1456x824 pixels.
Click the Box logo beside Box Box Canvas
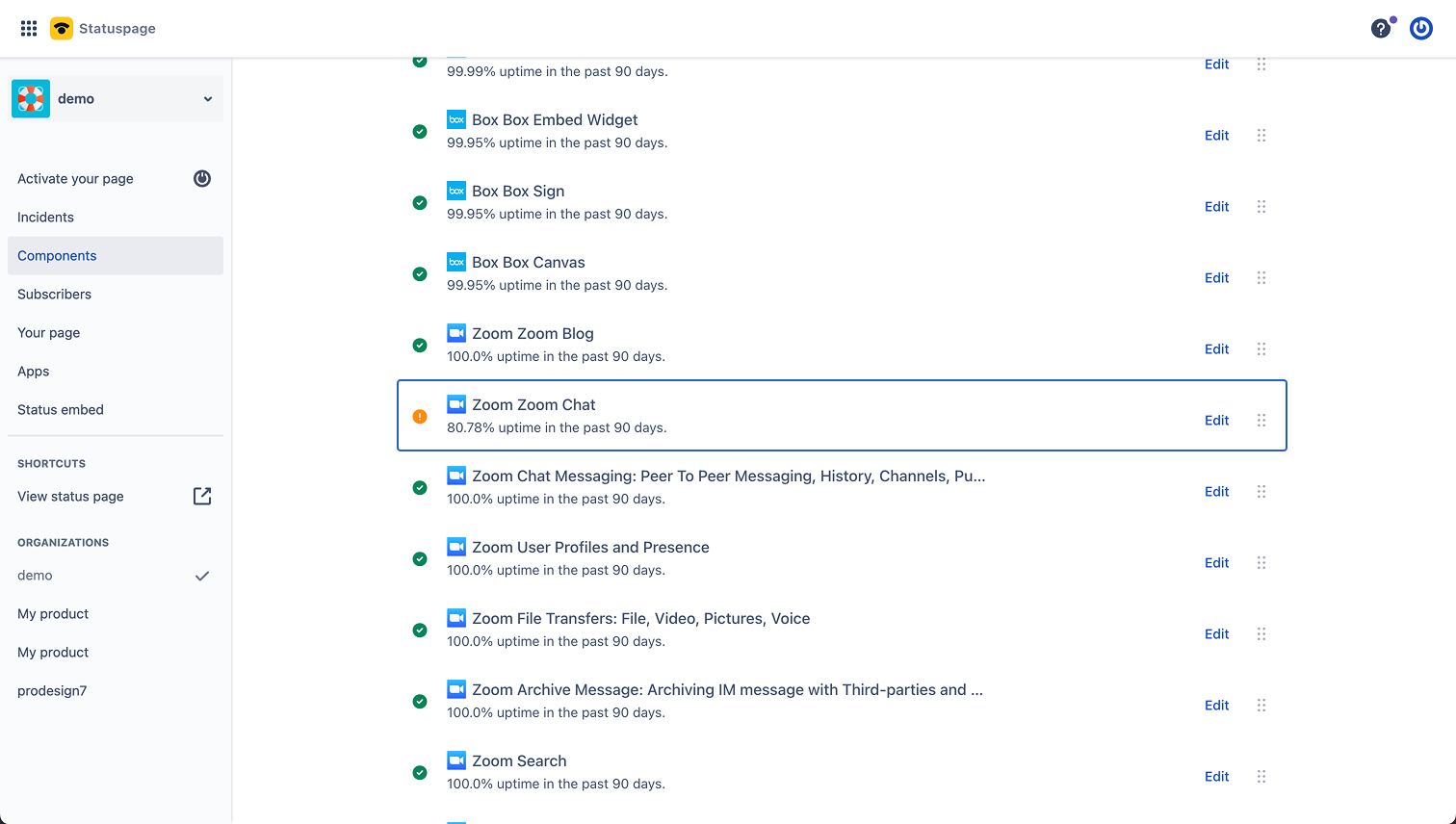pyautogui.click(x=456, y=262)
